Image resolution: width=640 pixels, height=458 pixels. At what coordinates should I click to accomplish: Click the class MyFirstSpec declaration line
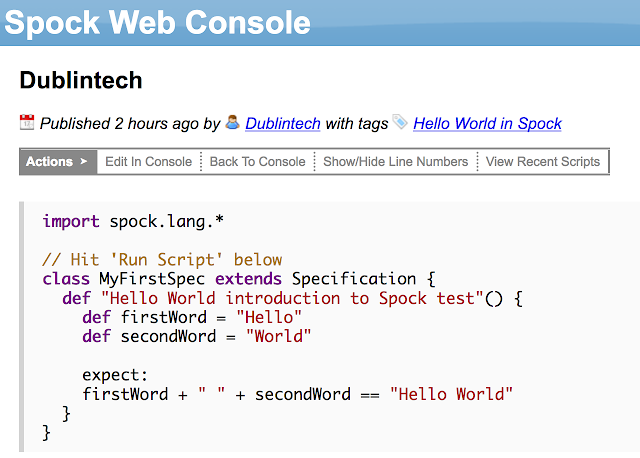(x=239, y=279)
